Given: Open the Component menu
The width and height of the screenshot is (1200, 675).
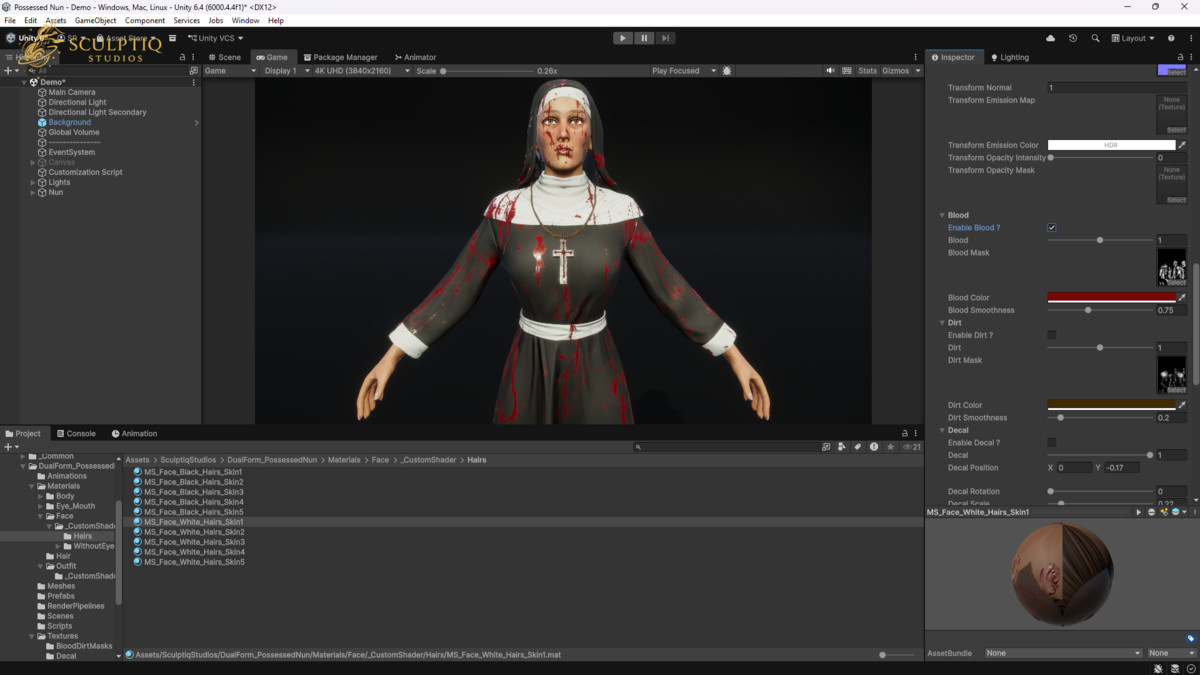Looking at the screenshot, I should coord(145,20).
